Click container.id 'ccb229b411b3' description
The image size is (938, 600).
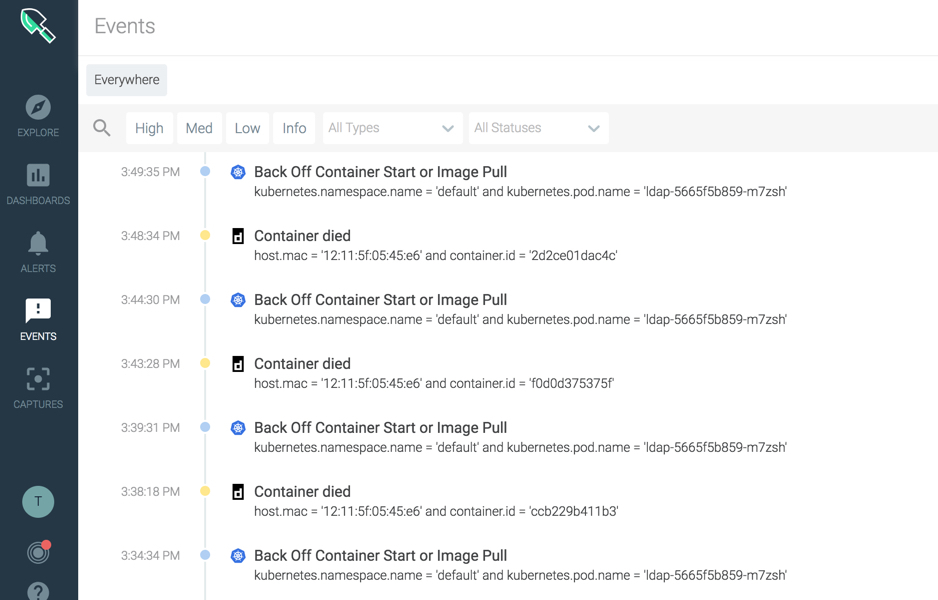click(436, 511)
